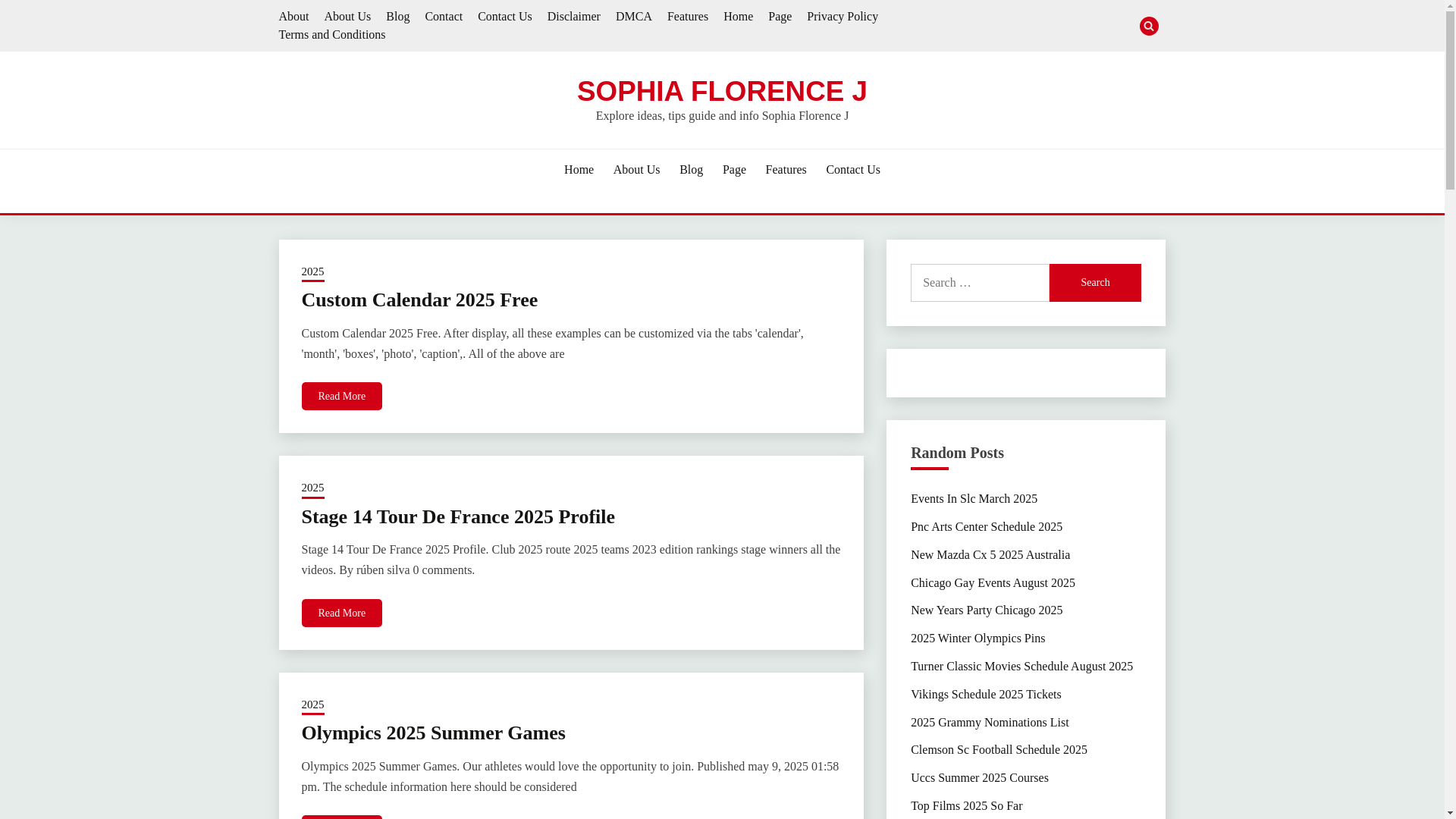The height and width of the screenshot is (819, 1456).
Task: Open Stage 14 Tour De France post
Action: click(x=458, y=517)
